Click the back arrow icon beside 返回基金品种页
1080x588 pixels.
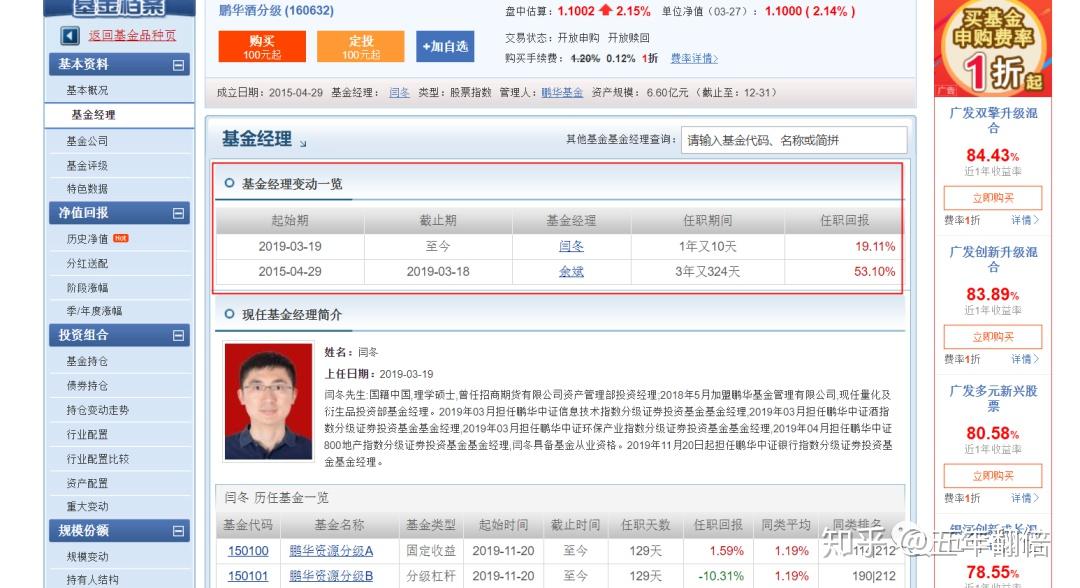pyautogui.click(x=70, y=36)
